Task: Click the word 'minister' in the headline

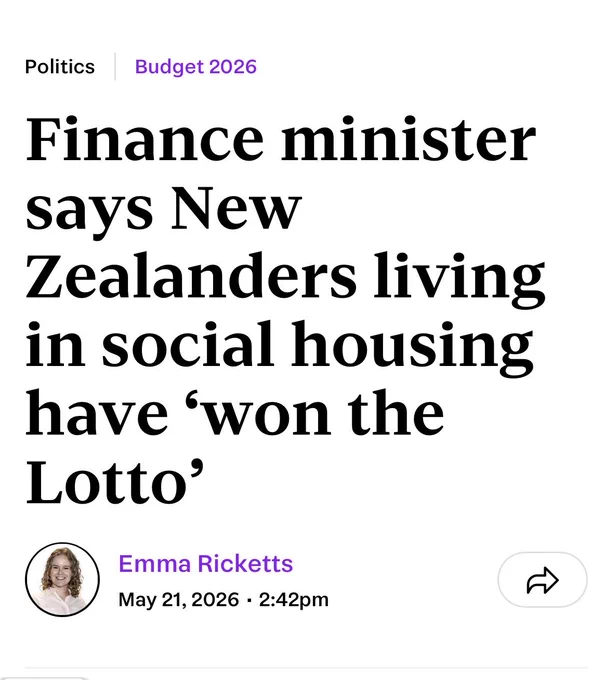Action: (x=409, y=140)
